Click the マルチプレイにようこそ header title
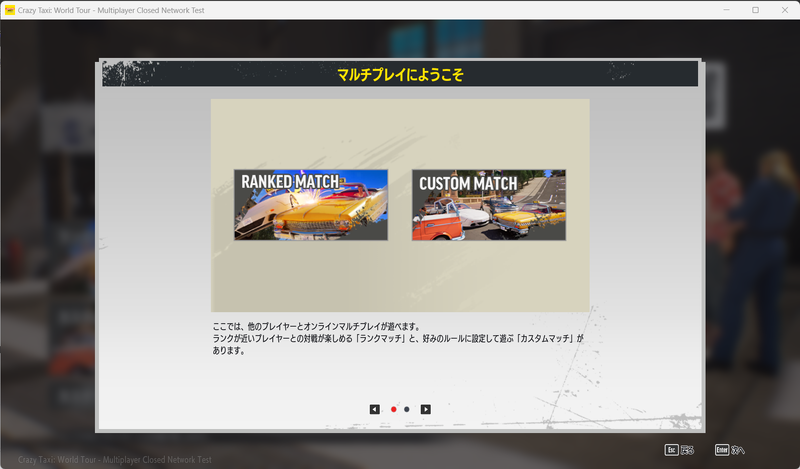 click(401, 75)
